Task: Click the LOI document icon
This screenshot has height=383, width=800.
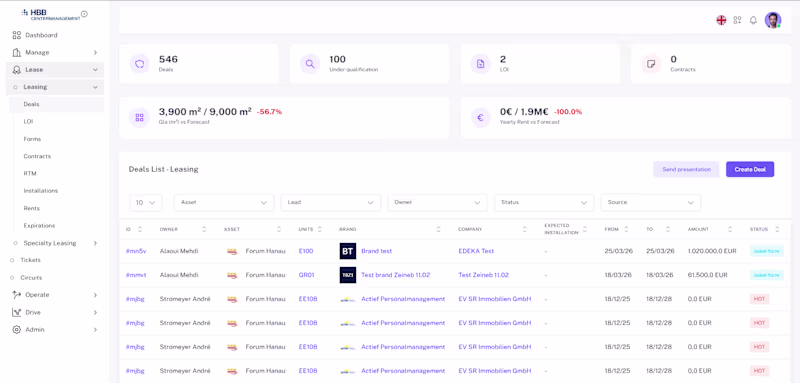Action: point(480,64)
